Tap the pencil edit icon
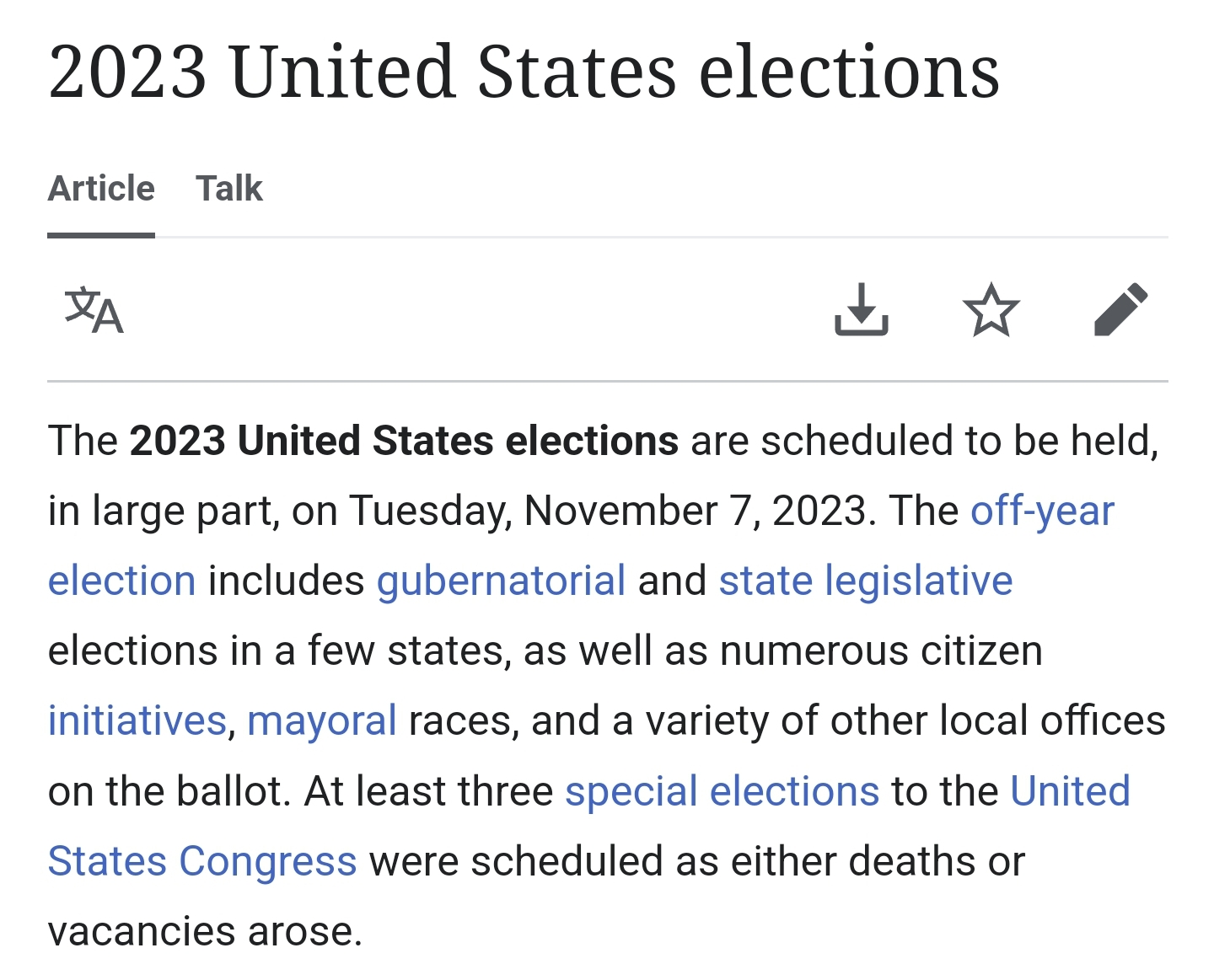 tap(1120, 310)
